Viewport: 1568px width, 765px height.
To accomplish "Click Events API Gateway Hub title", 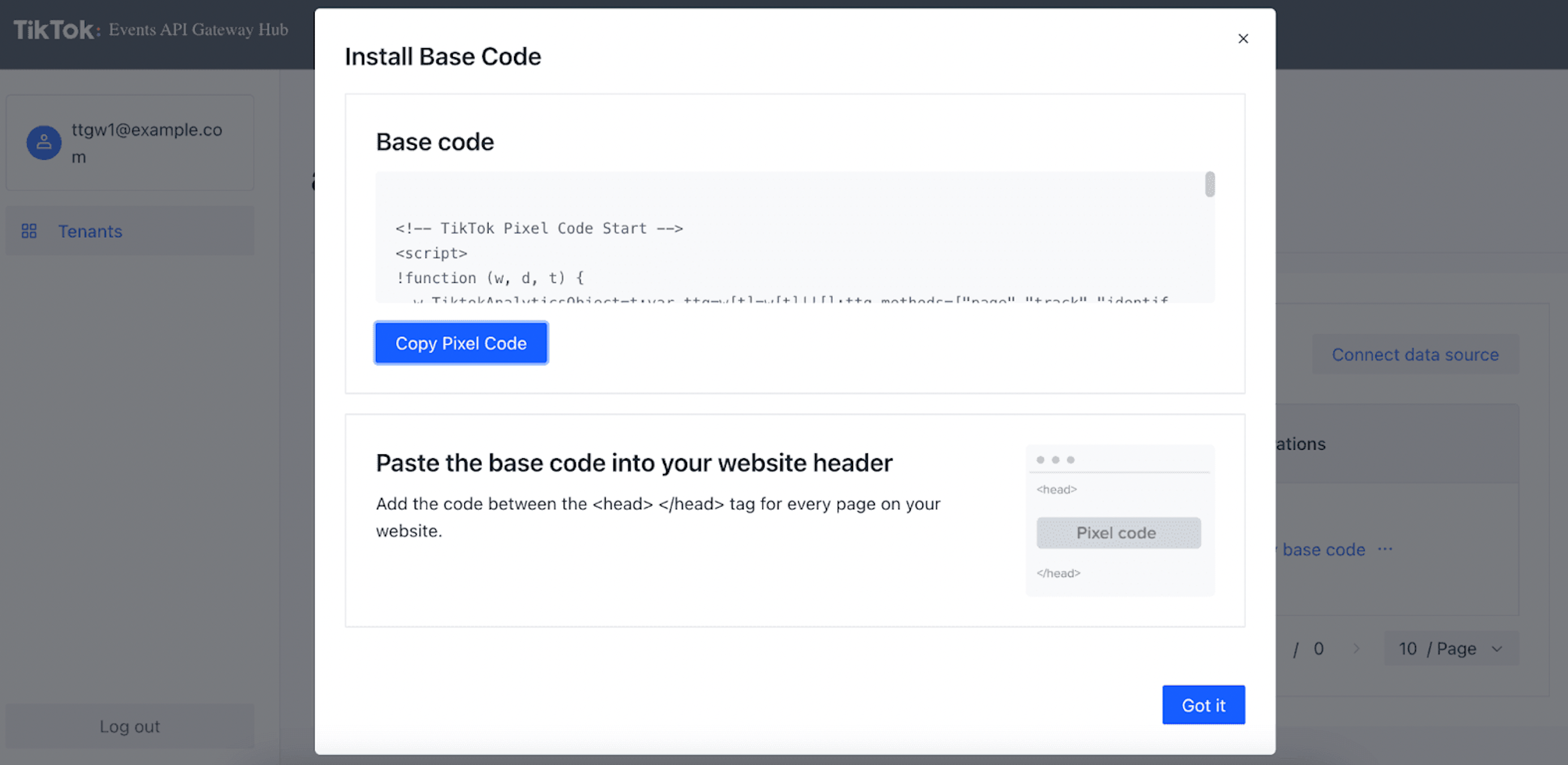I will (199, 29).
